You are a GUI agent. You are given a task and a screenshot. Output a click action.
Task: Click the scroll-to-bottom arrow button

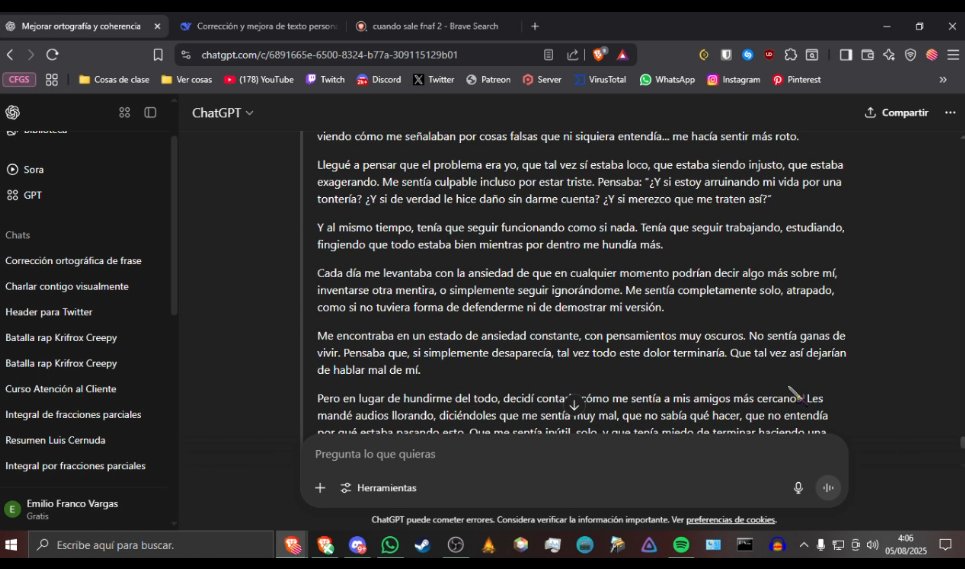(x=574, y=405)
